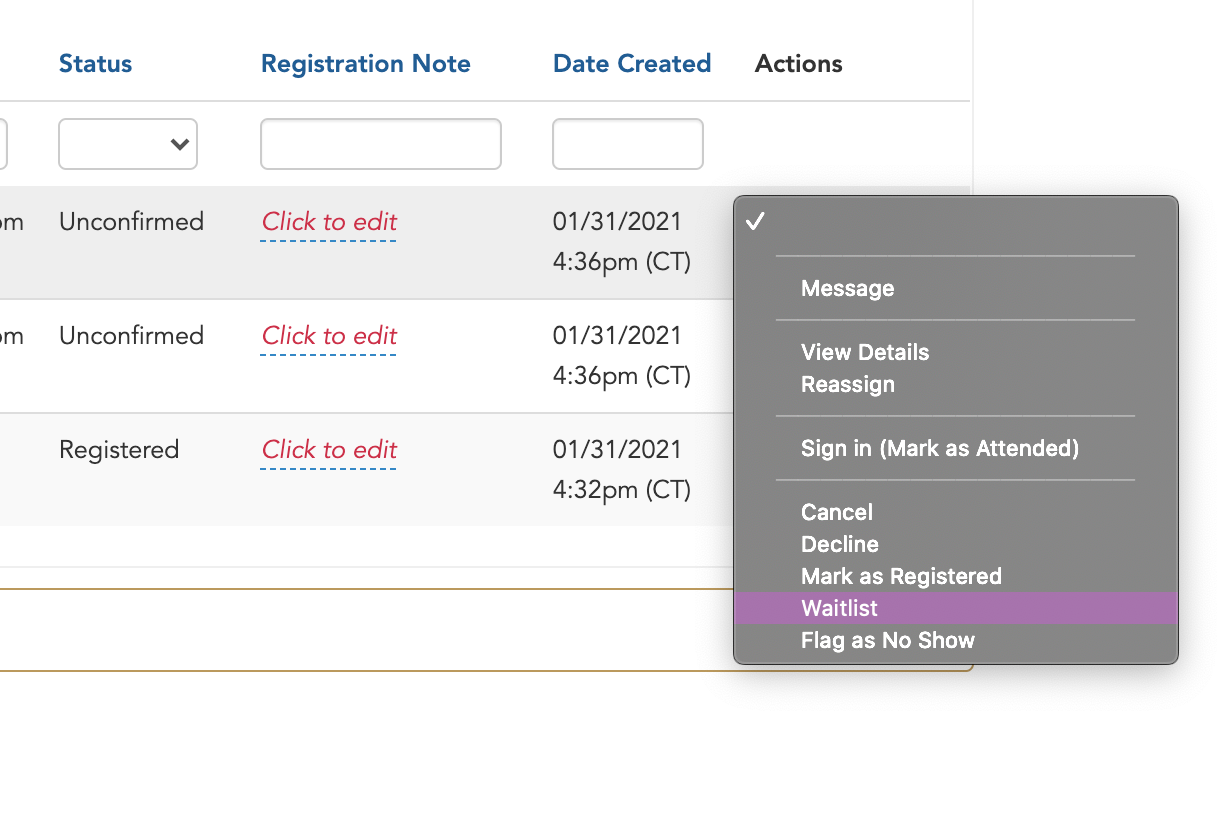Click the Actions column header
Screen dimensions: 1218x824
click(798, 64)
